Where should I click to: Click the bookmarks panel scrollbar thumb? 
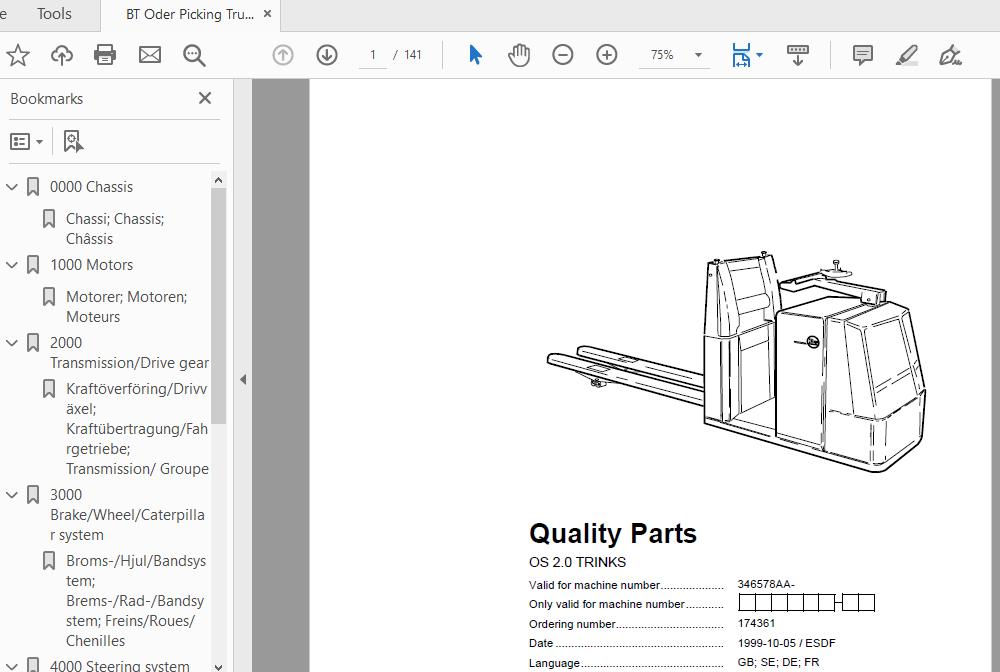(218, 306)
